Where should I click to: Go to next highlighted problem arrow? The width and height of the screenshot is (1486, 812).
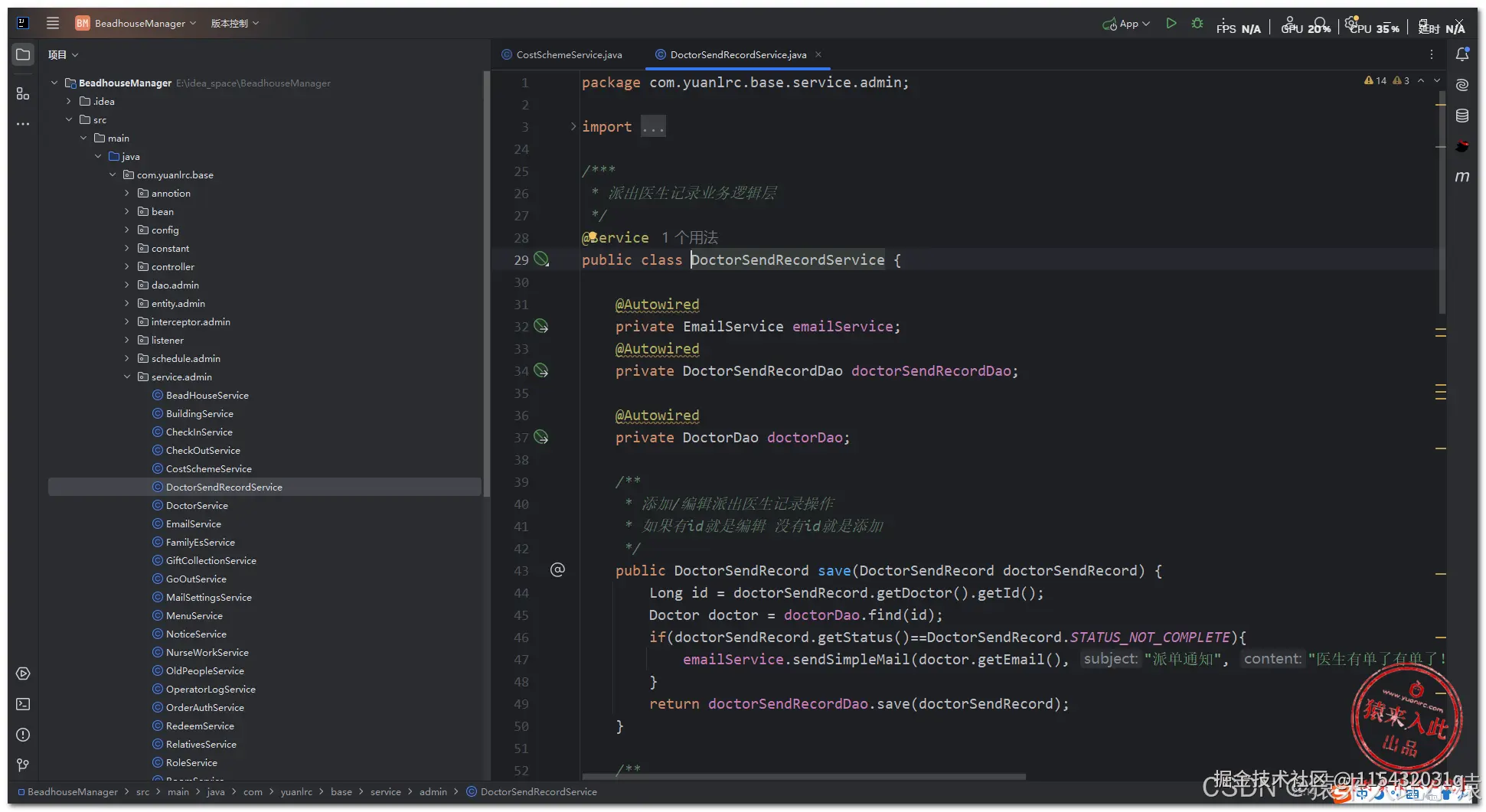pos(1437,80)
